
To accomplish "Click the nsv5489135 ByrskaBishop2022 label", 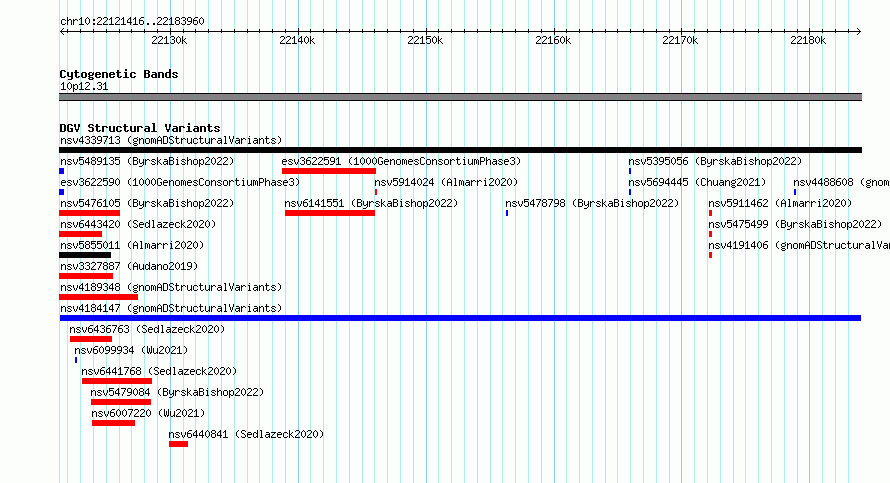I will 147,161.
